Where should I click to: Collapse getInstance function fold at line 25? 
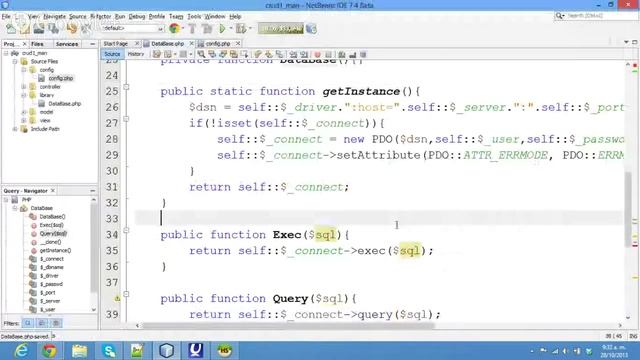[126, 87]
